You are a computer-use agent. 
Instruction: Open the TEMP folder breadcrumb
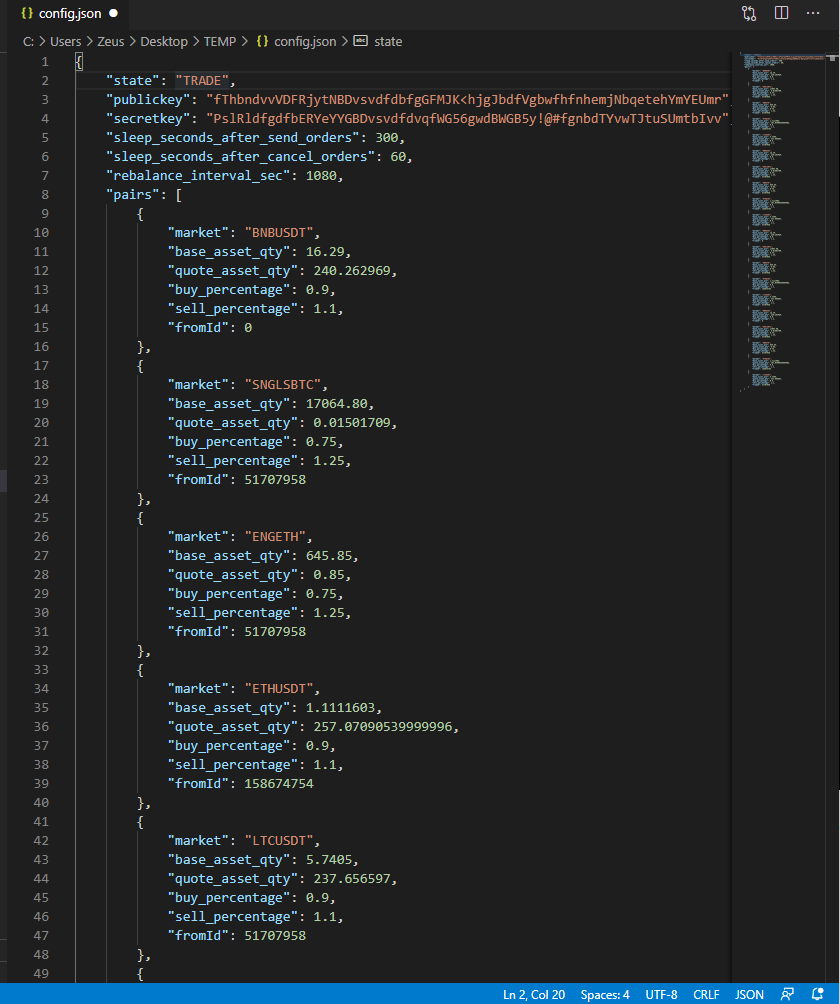coord(220,41)
